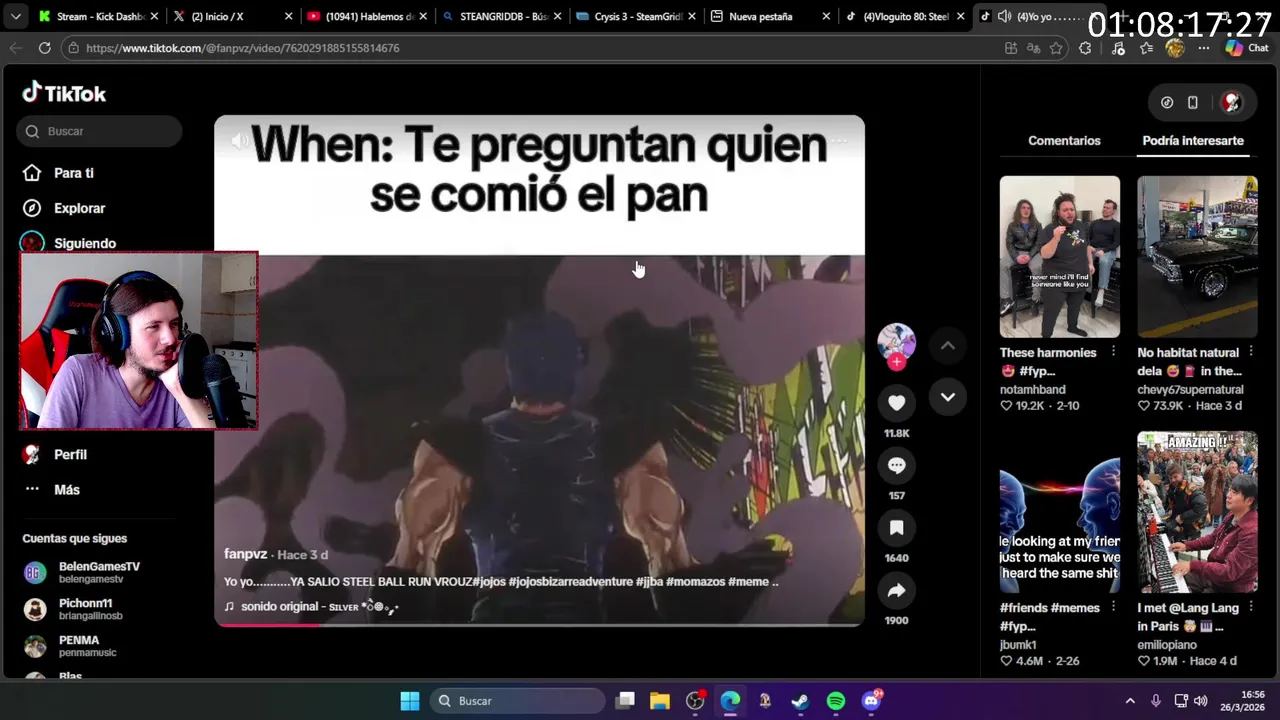The image size is (1280, 720).
Task: Open the browser tab list dropdown
Action: [15, 17]
